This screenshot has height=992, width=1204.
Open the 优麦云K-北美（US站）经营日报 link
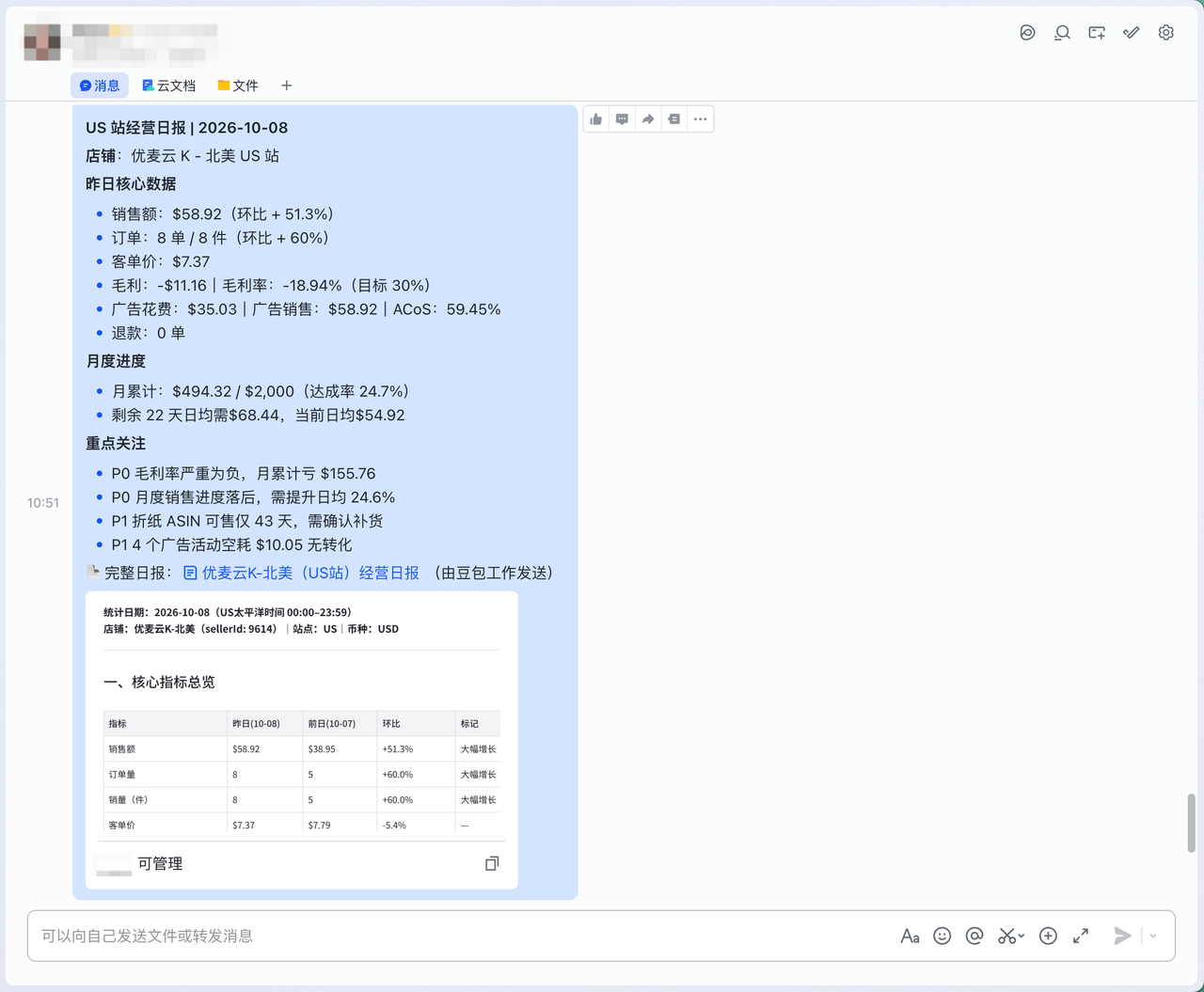coord(302,573)
